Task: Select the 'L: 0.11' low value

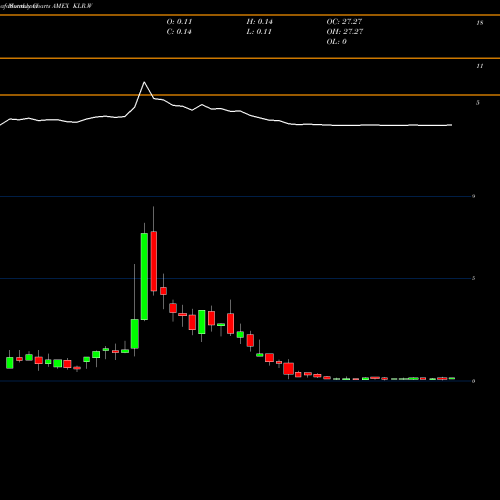Action: 259,32
